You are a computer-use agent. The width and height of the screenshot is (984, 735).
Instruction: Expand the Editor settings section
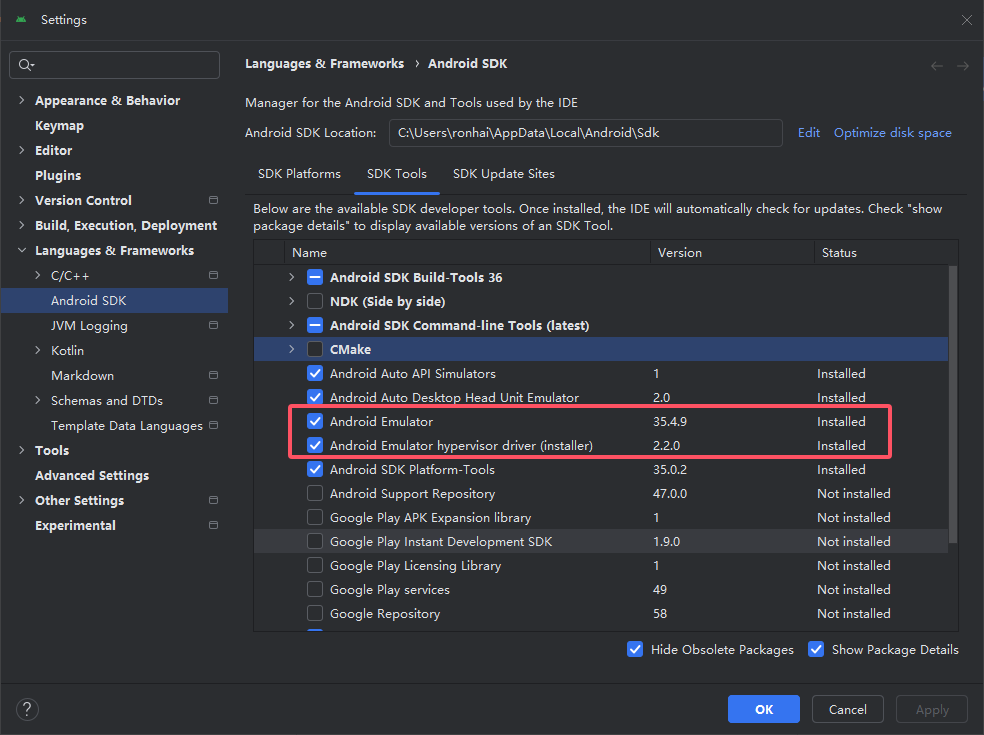coord(22,150)
